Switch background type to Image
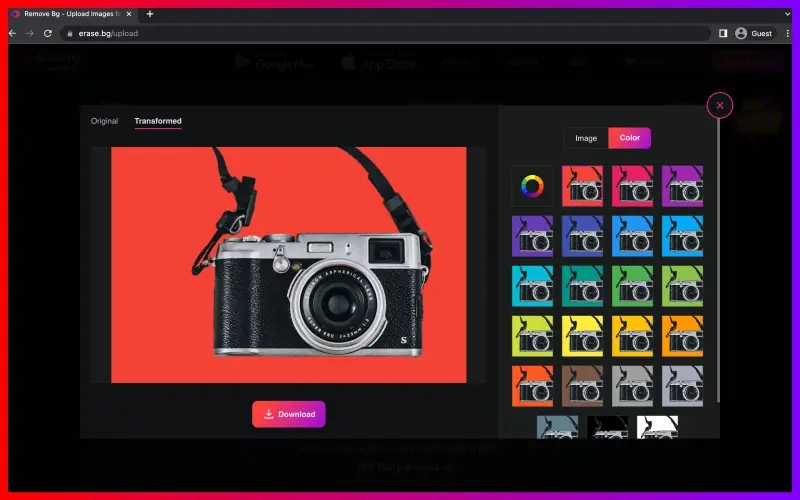The image size is (800, 500). click(x=586, y=138)
